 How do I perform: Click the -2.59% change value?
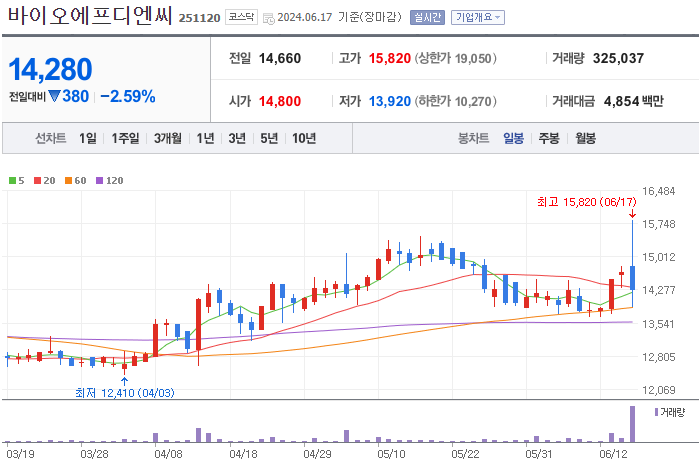[128, 96]
